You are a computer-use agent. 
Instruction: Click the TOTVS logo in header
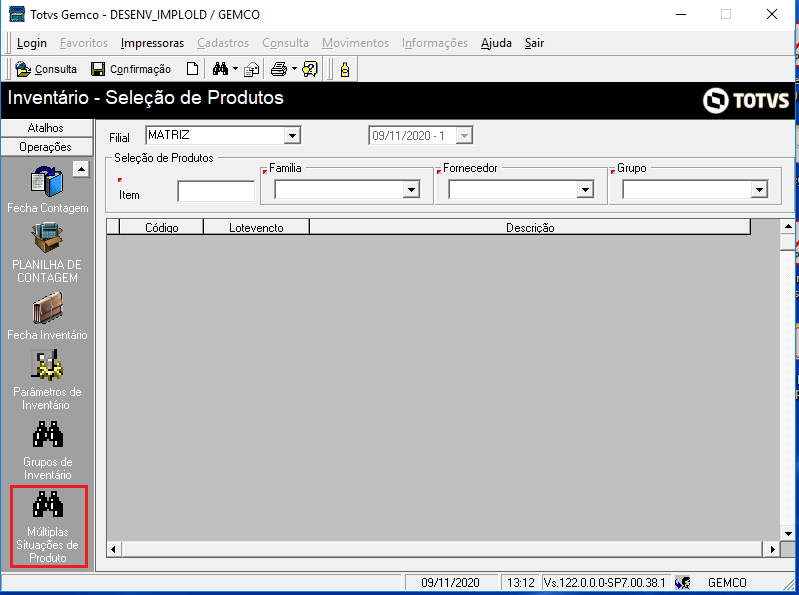click(746, 100)
